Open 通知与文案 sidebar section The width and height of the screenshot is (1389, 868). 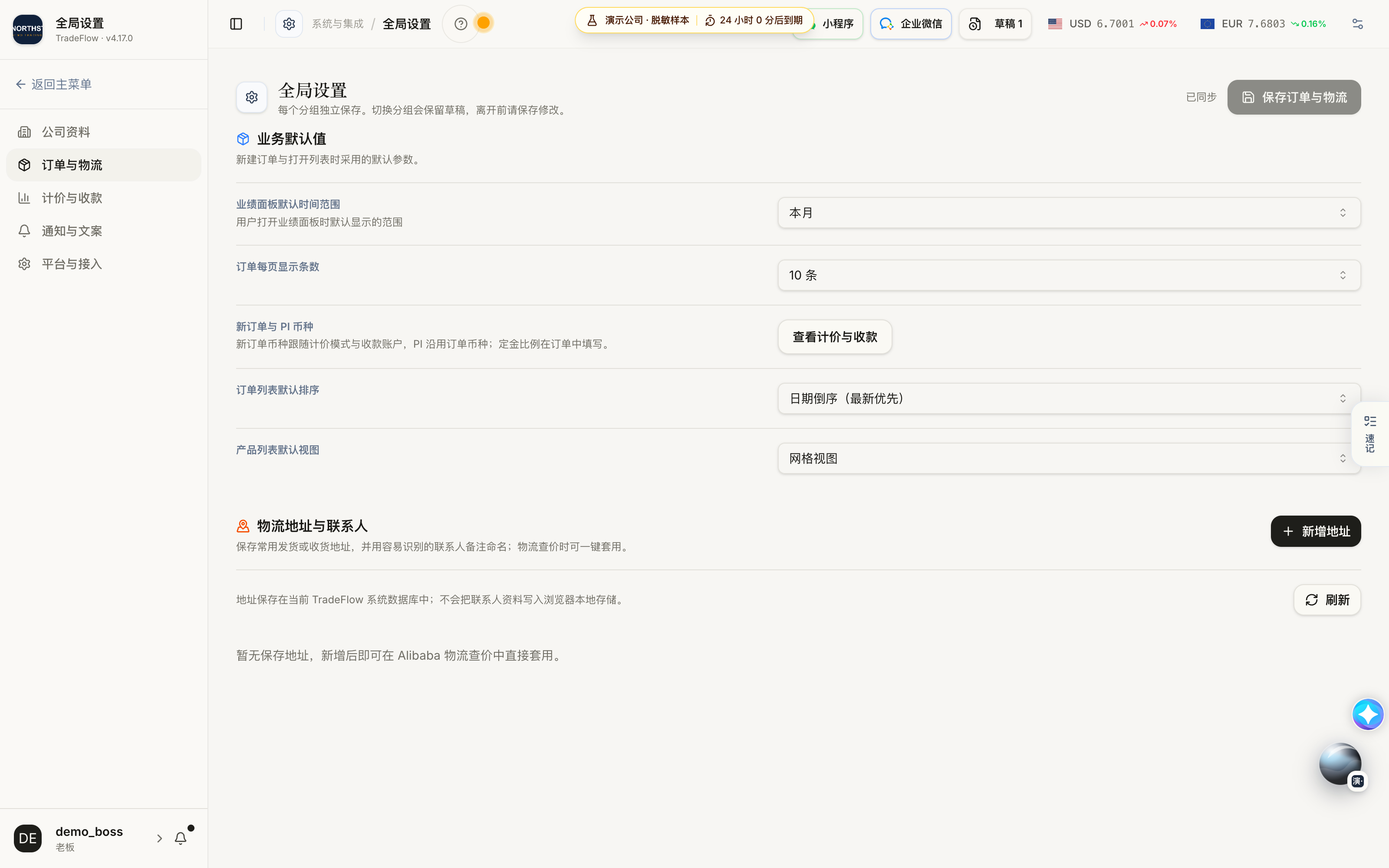click(x=103, y=231)
